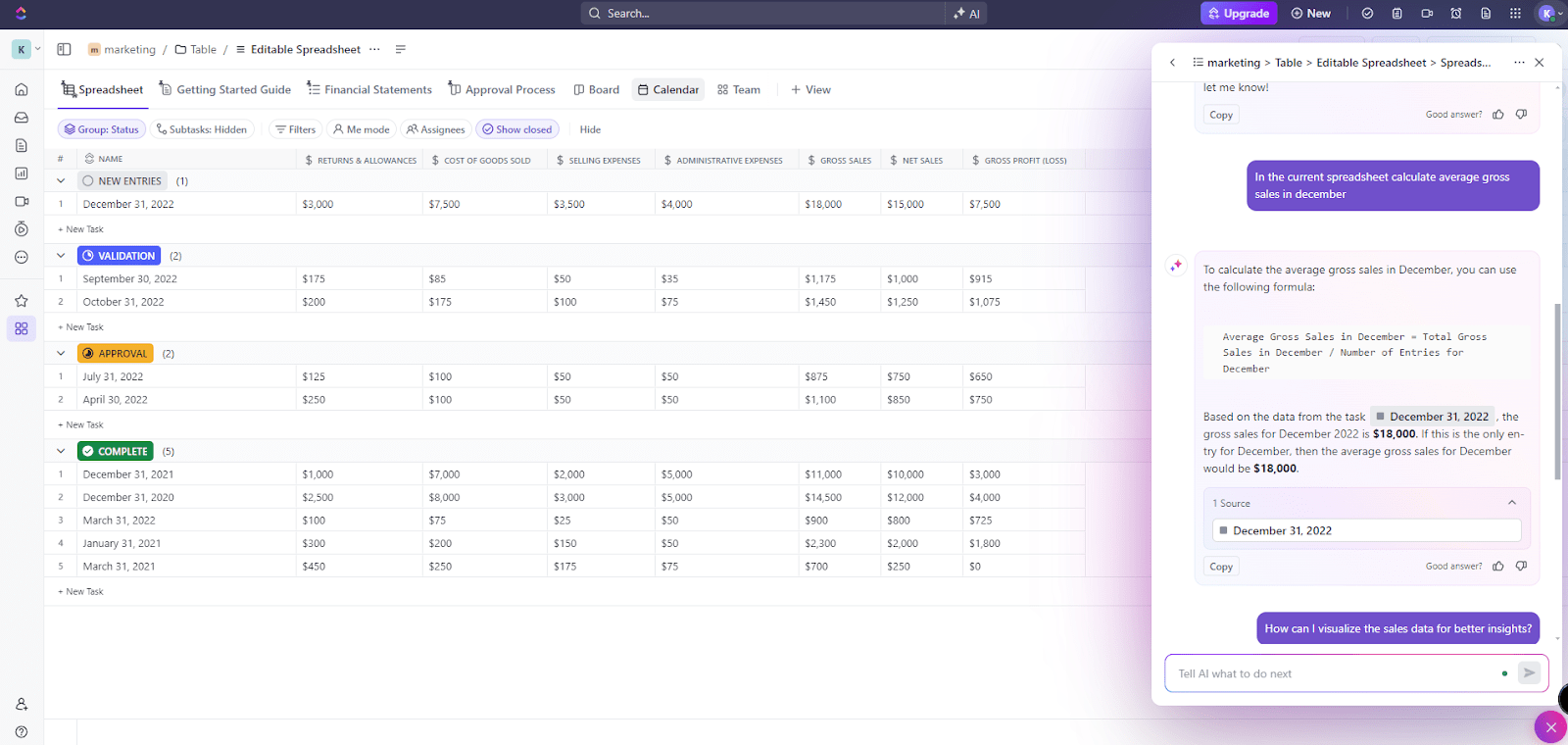Click the Home icon in left sidebar

(22, 89)
